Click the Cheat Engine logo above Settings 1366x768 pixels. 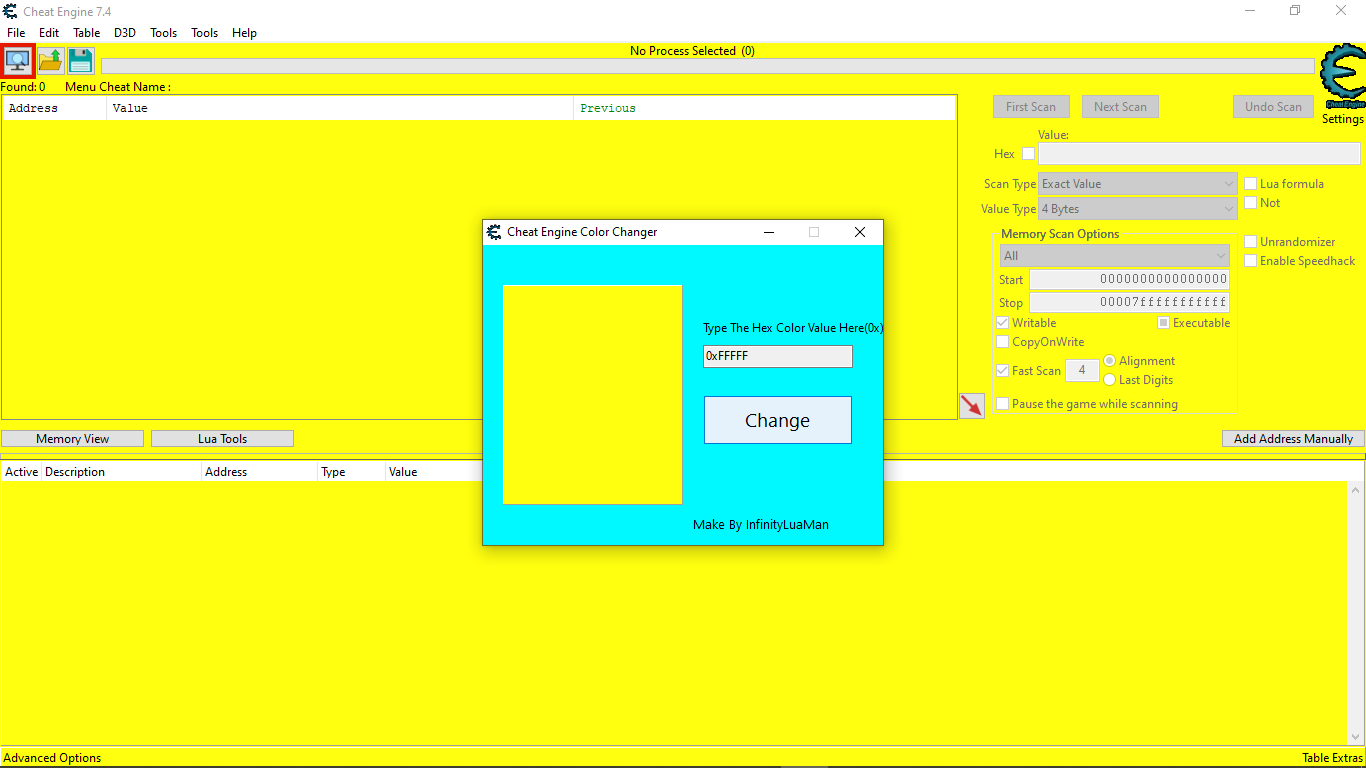tap(1342, 77)
